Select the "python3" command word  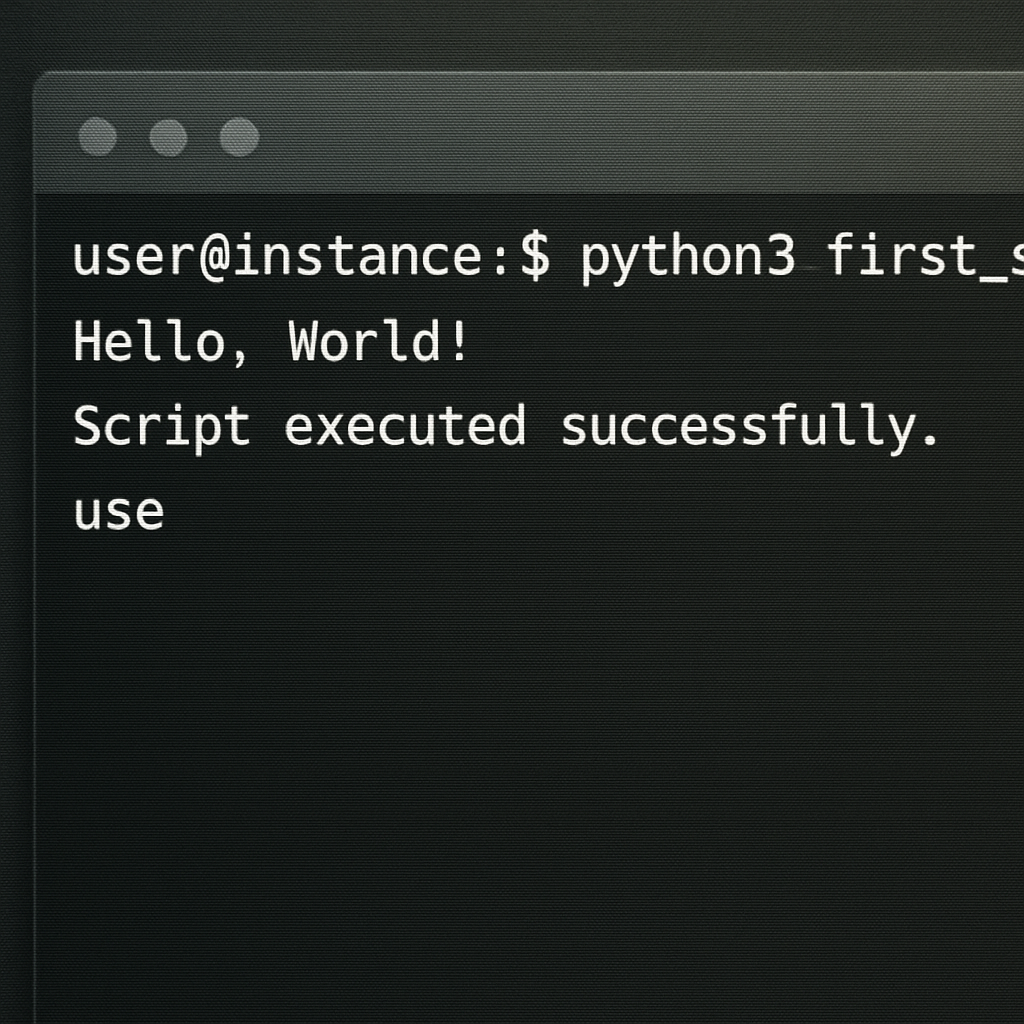pos(688,257)
